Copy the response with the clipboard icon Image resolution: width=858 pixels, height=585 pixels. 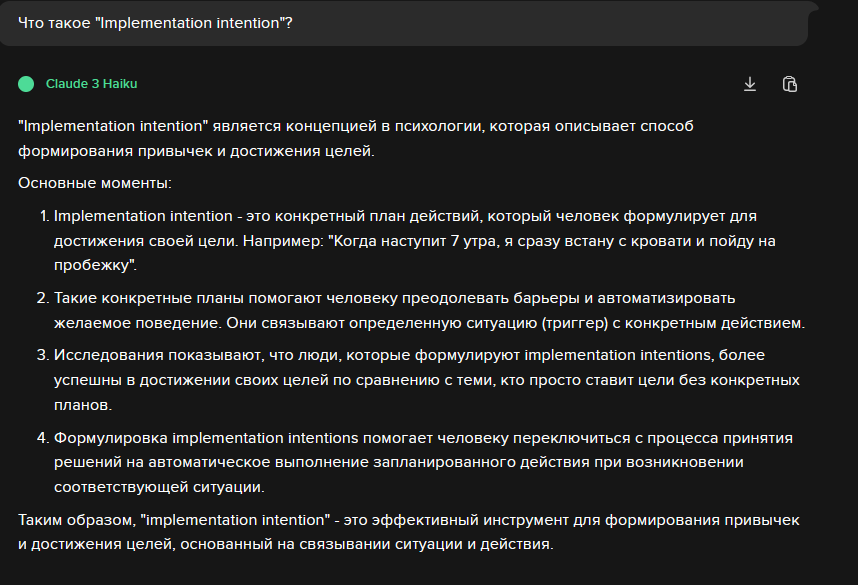click(790, 84)
